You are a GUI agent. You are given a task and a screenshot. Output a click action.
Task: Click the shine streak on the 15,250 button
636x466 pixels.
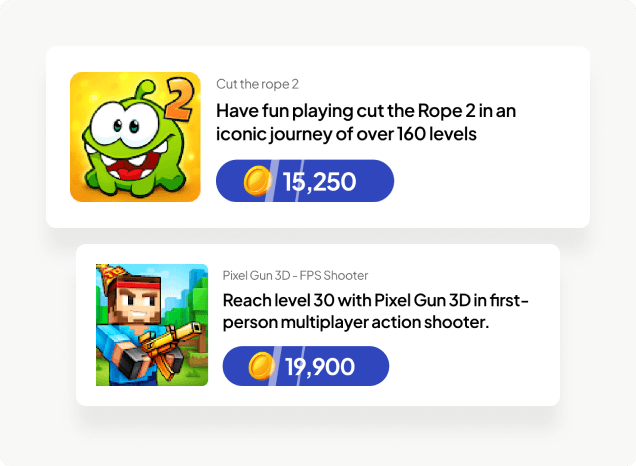pyautogui.click(x=270, y=181)
